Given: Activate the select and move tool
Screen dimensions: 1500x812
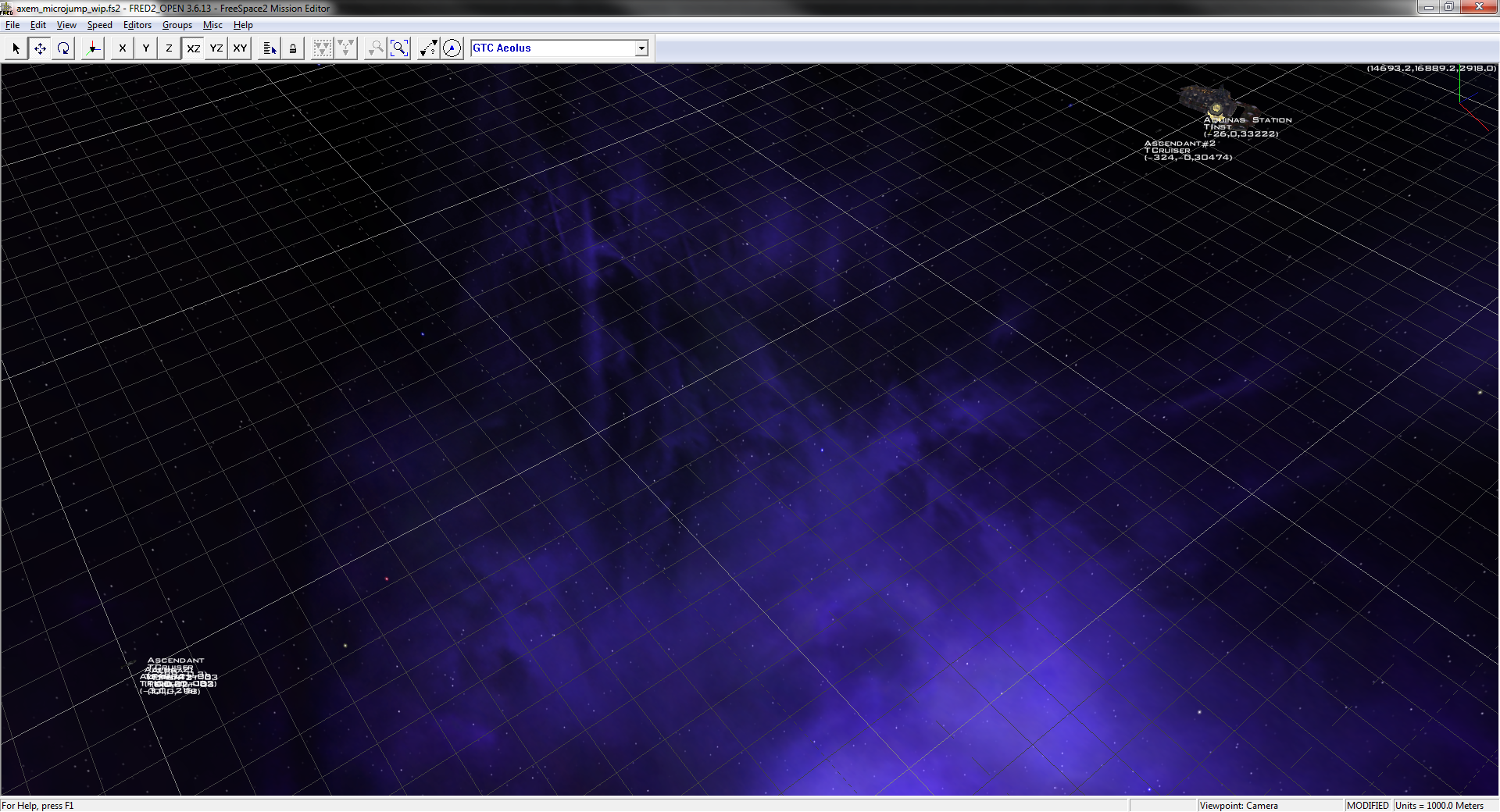Looking at the screenshot, I should click(x=40, y=48).
